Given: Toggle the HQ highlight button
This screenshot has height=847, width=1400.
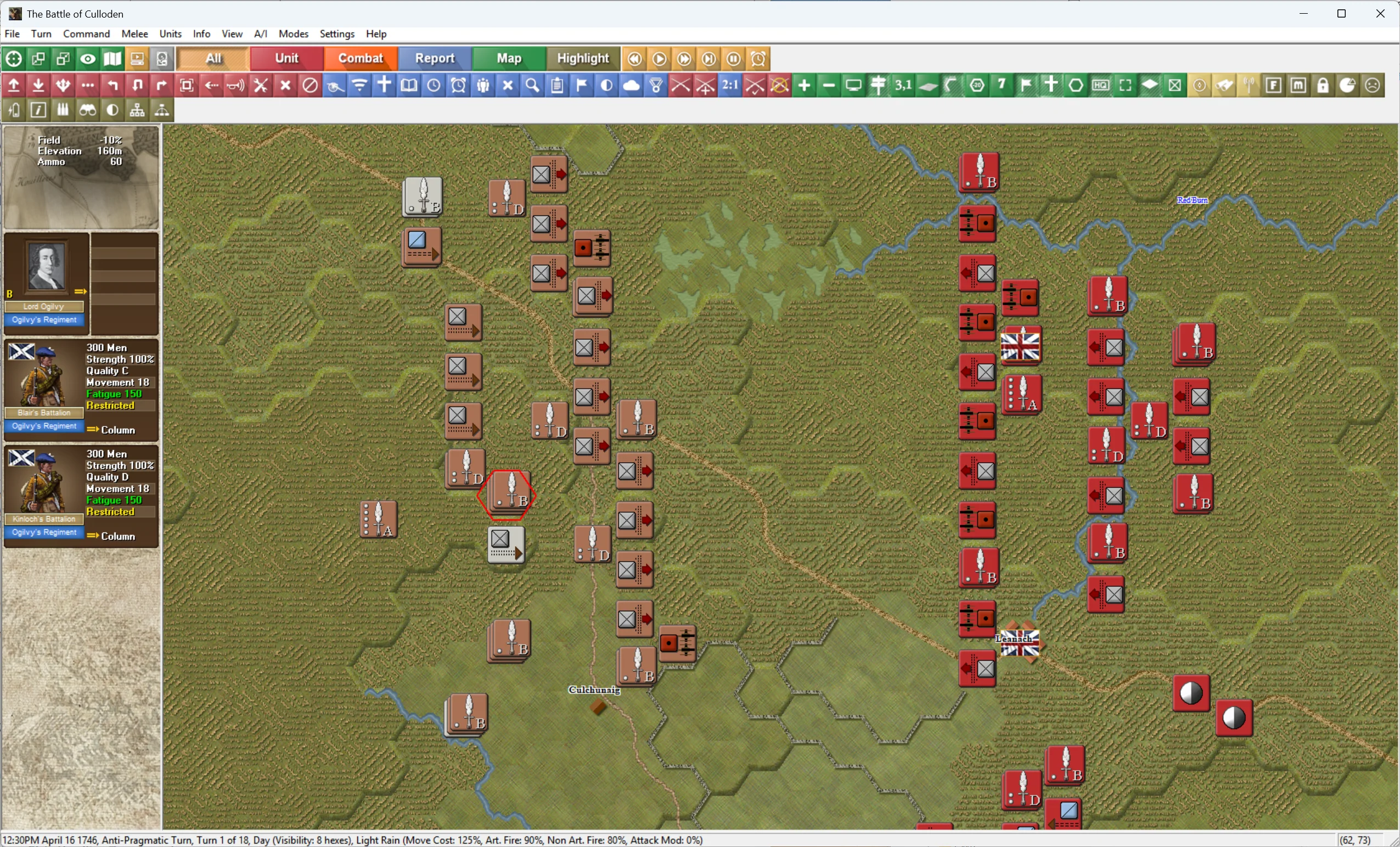Looking at the screenshot, I should (1100, 86).
